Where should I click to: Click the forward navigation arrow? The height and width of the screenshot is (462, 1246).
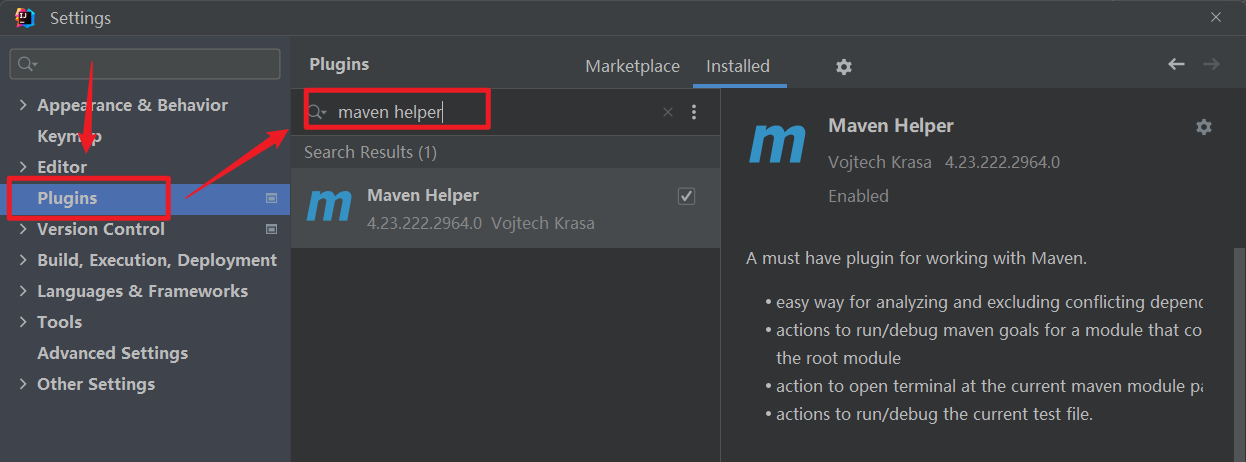(1211, 64)
